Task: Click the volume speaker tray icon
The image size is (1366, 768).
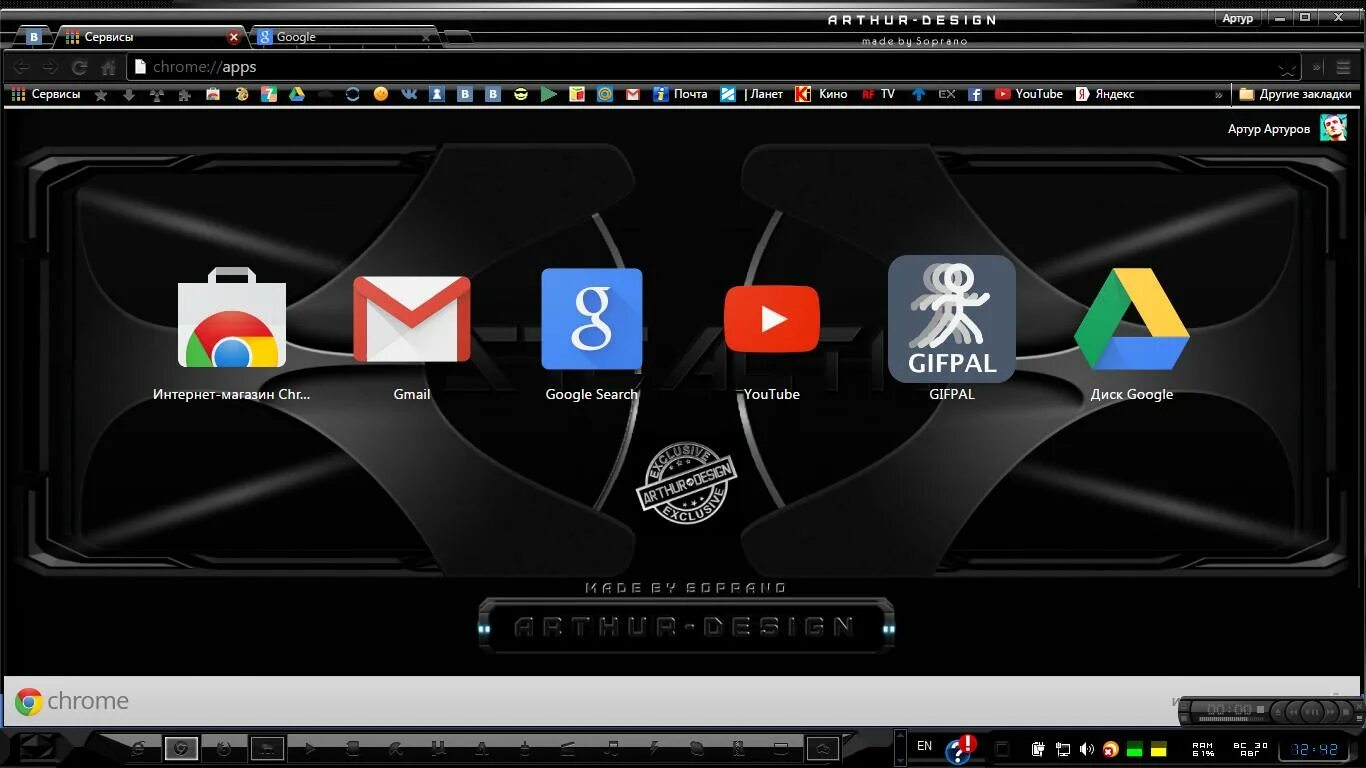Action: [x=1087, y=748]
